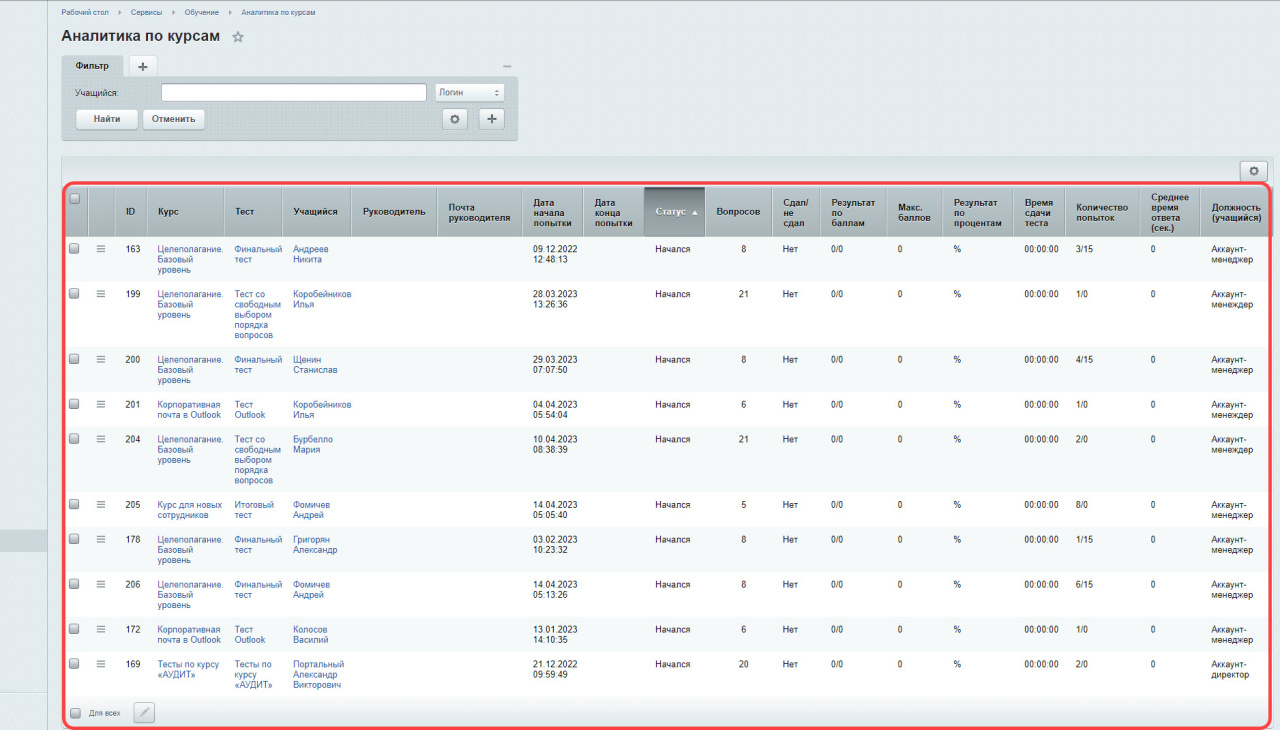
Task: Open row menu for ID 204
Action: [x=101, y=439]
